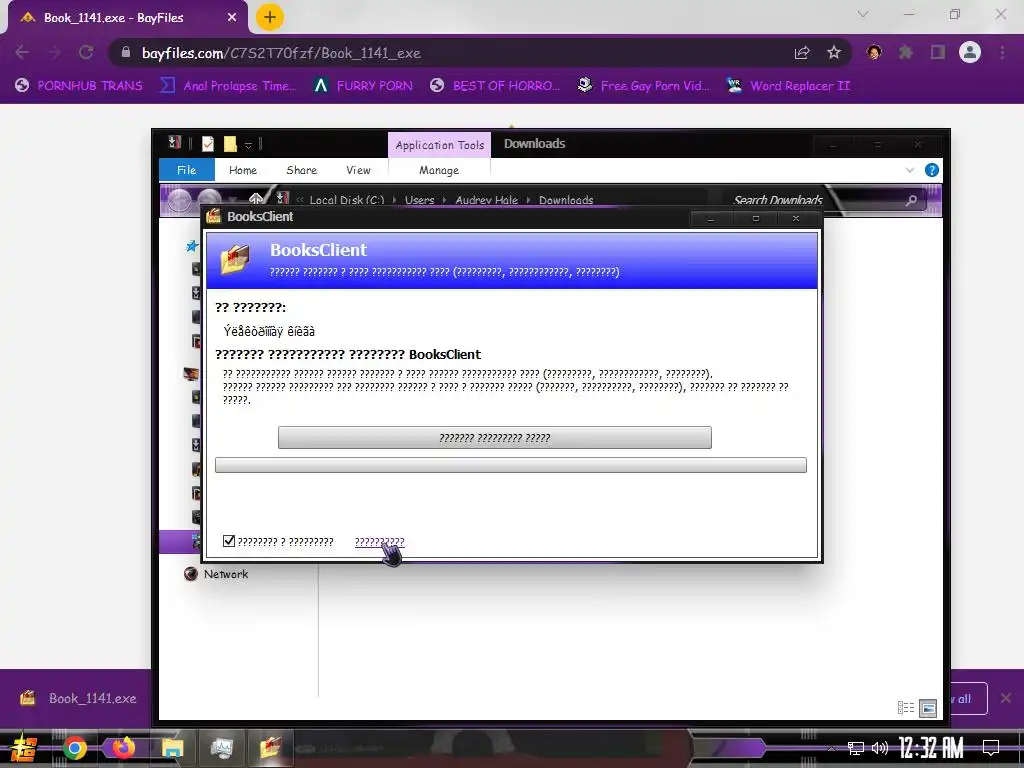This screenshot has height=768, width=1024.
Task: Close the Book_1141.exe browser tab
Action: (232, 18)
